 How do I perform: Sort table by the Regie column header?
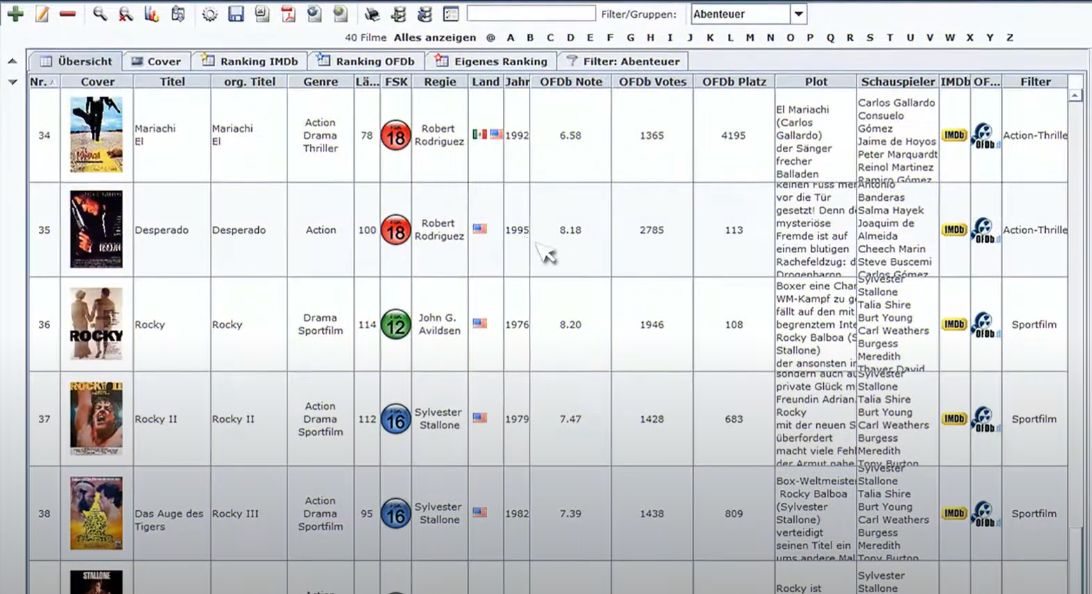pyautogui.click(x=439, y=81)
